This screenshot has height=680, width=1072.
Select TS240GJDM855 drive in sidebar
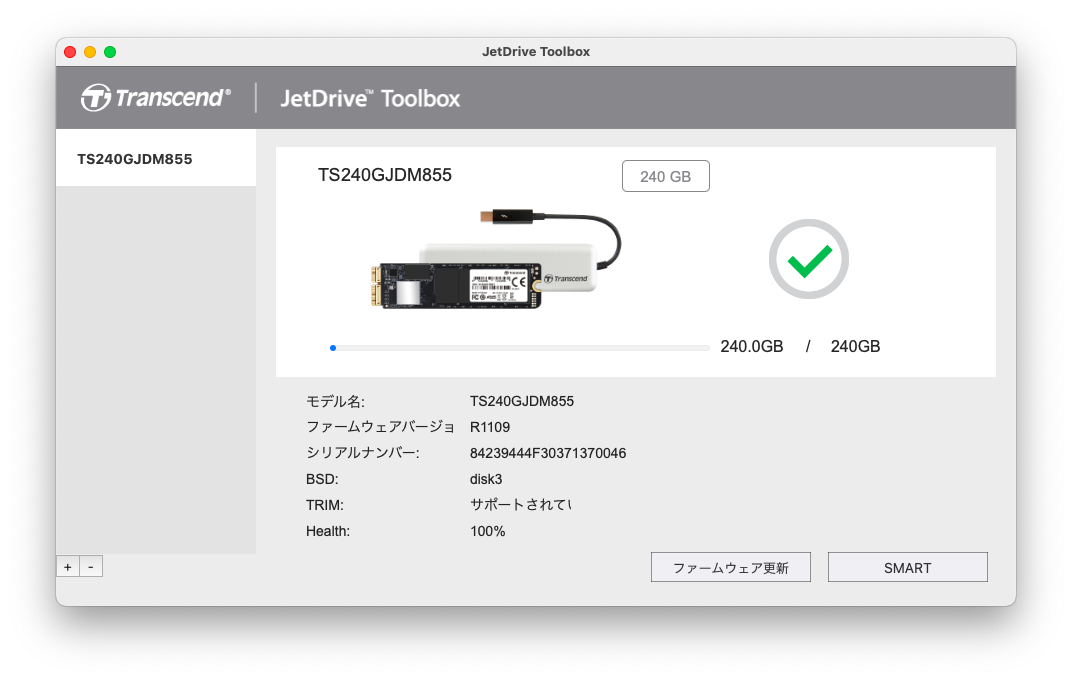(x=156, y=159)
